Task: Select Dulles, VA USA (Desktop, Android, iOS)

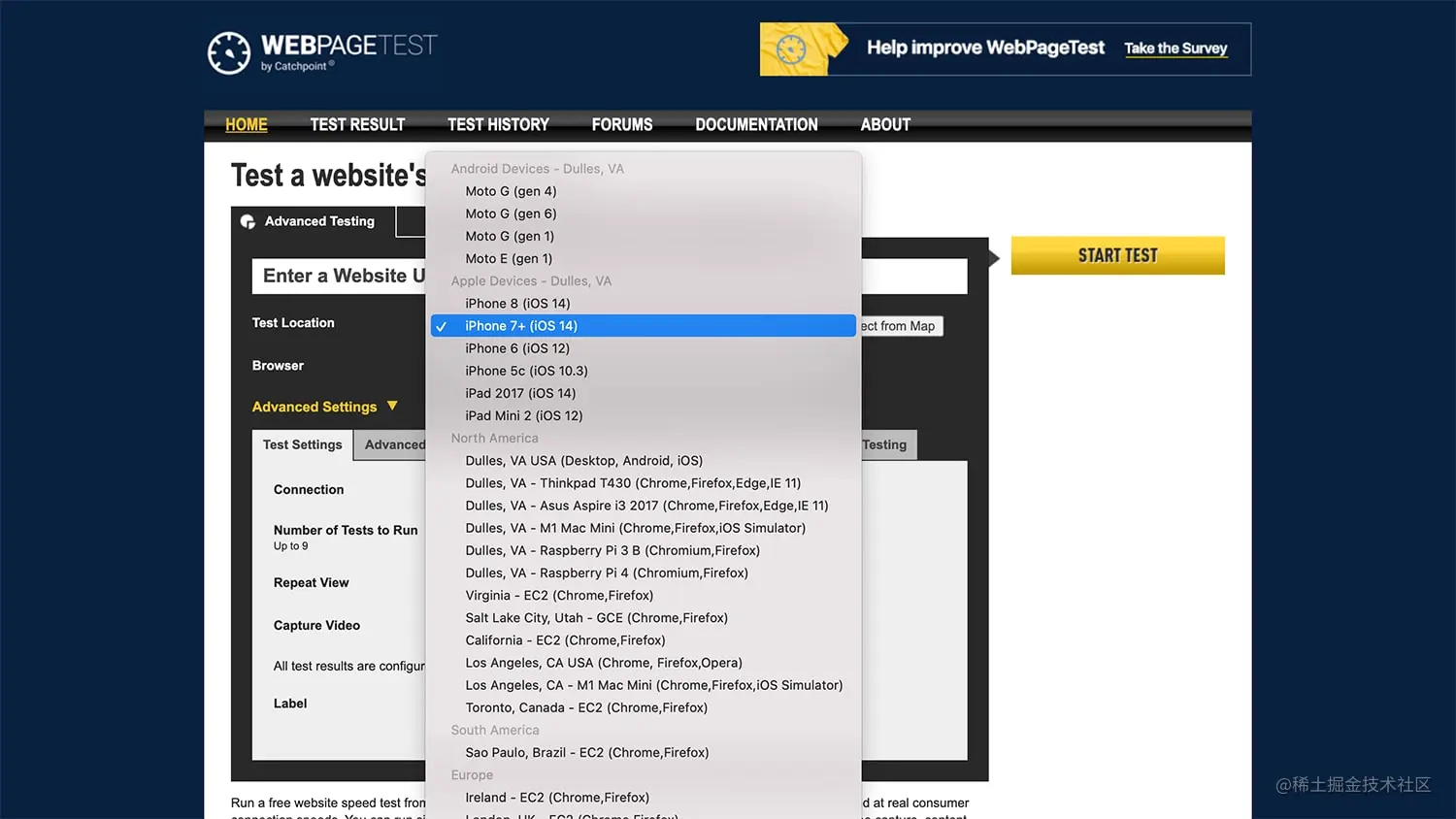Action: pyautogui.click(x=643, y=460)
